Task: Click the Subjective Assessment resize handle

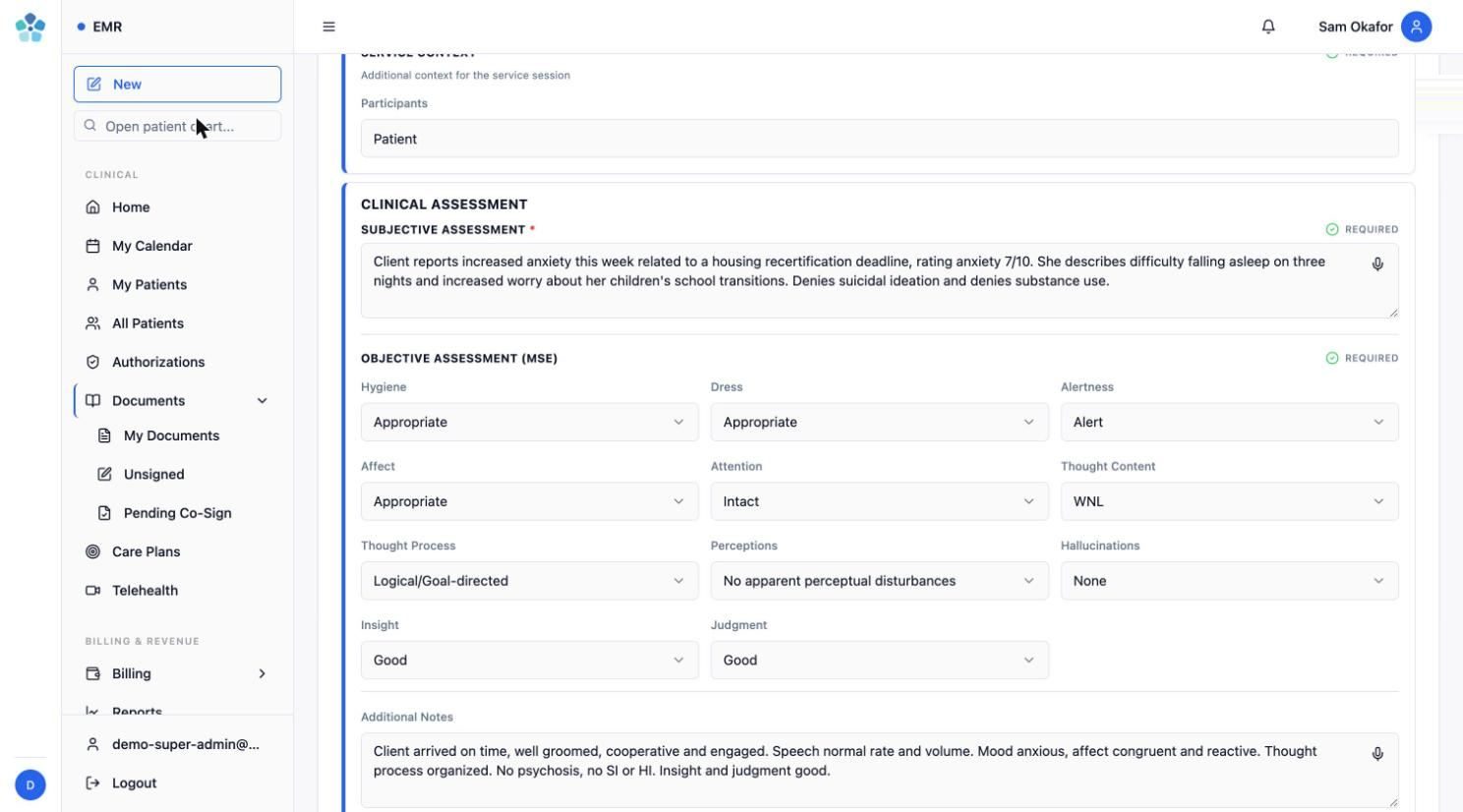Action: point(1392,313)
